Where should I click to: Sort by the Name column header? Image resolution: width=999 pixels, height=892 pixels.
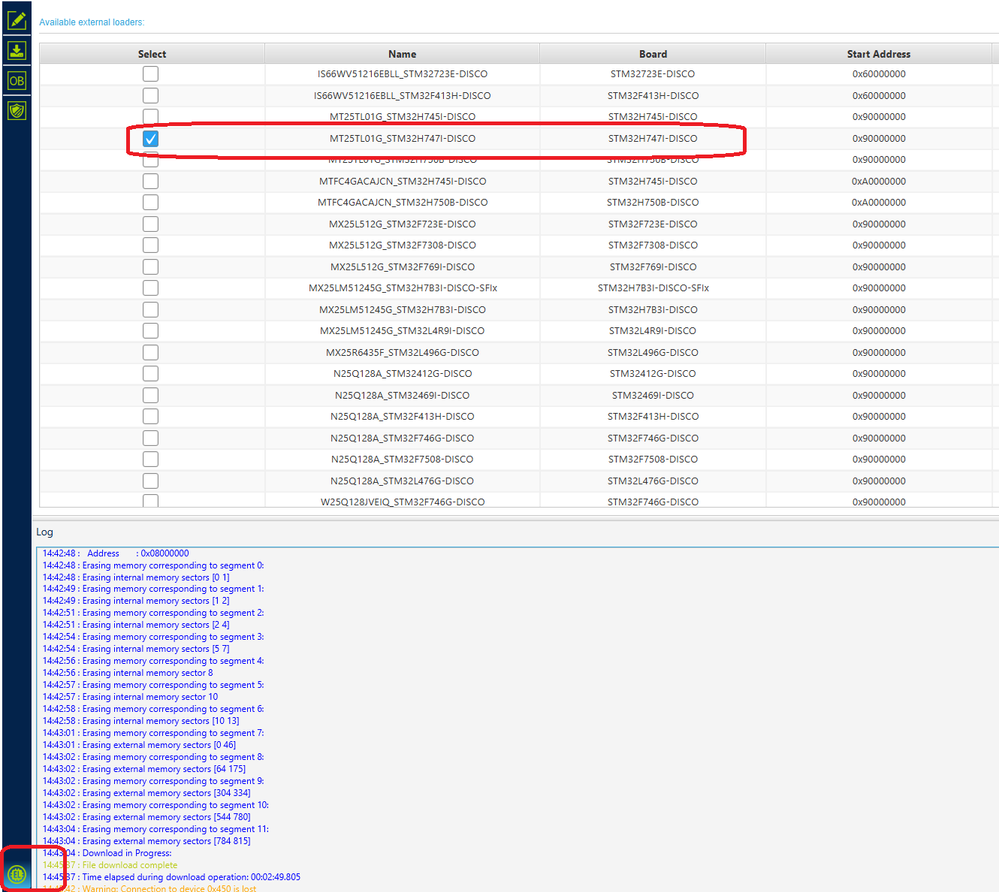click(x=402, y=54)
